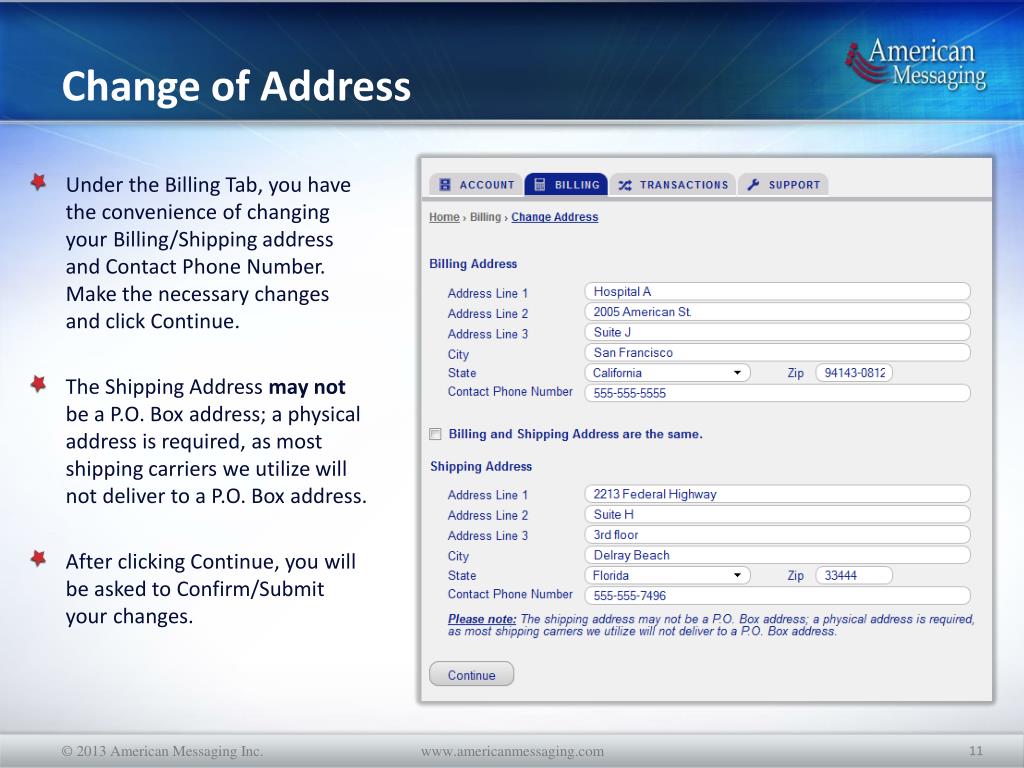Click the shipping Zip field 33444
This screenshot has width=1024, height=768.
click(854, 575)
